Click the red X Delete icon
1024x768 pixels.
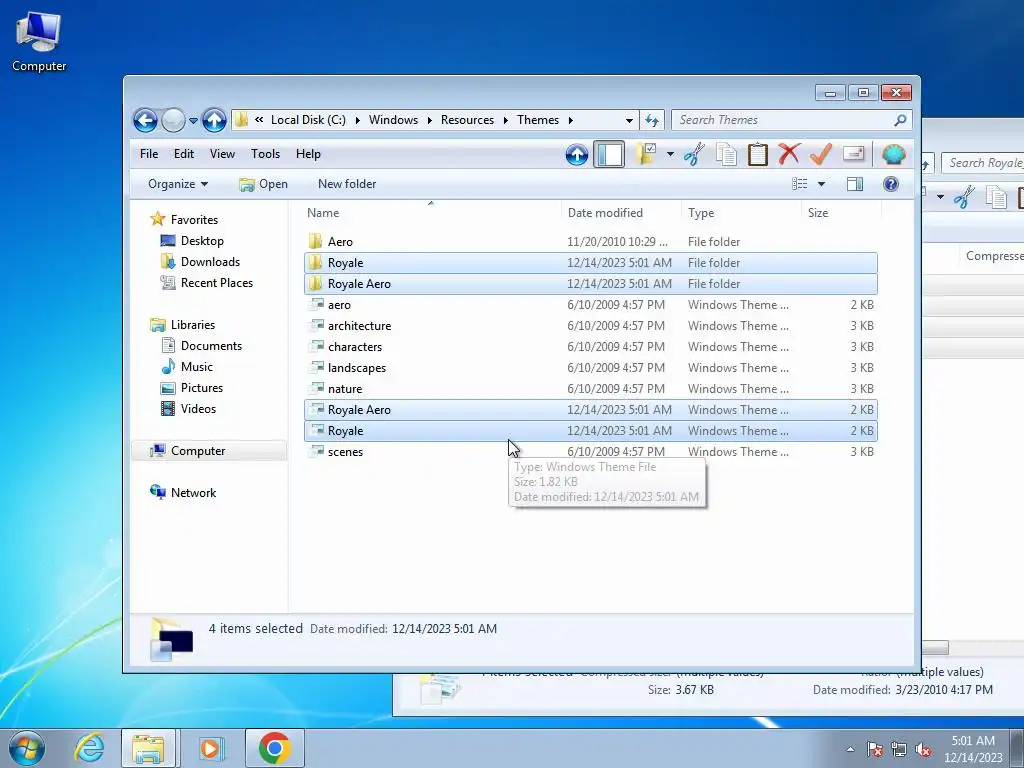coord(789,154)
